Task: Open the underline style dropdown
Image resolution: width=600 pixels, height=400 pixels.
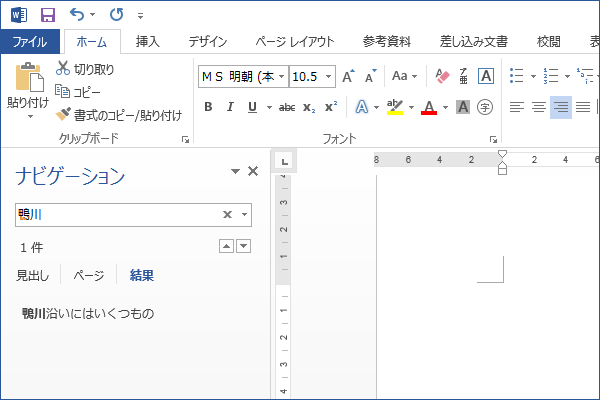Action: pyautogui.click(x=269, y=107)
